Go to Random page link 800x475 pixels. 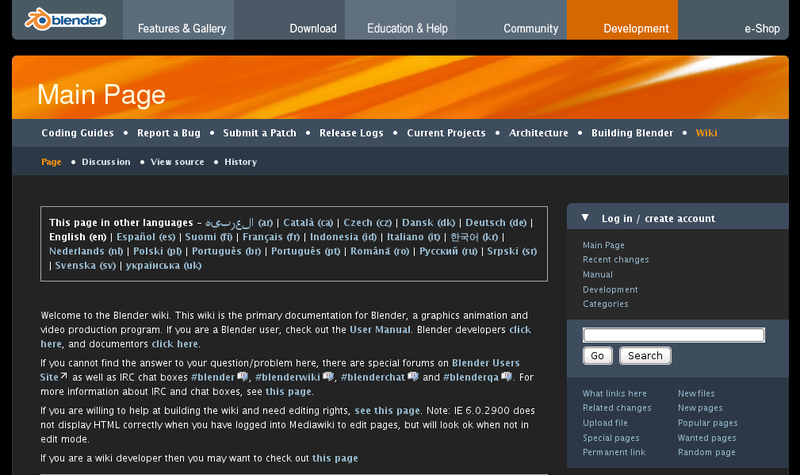pos(707,453)
